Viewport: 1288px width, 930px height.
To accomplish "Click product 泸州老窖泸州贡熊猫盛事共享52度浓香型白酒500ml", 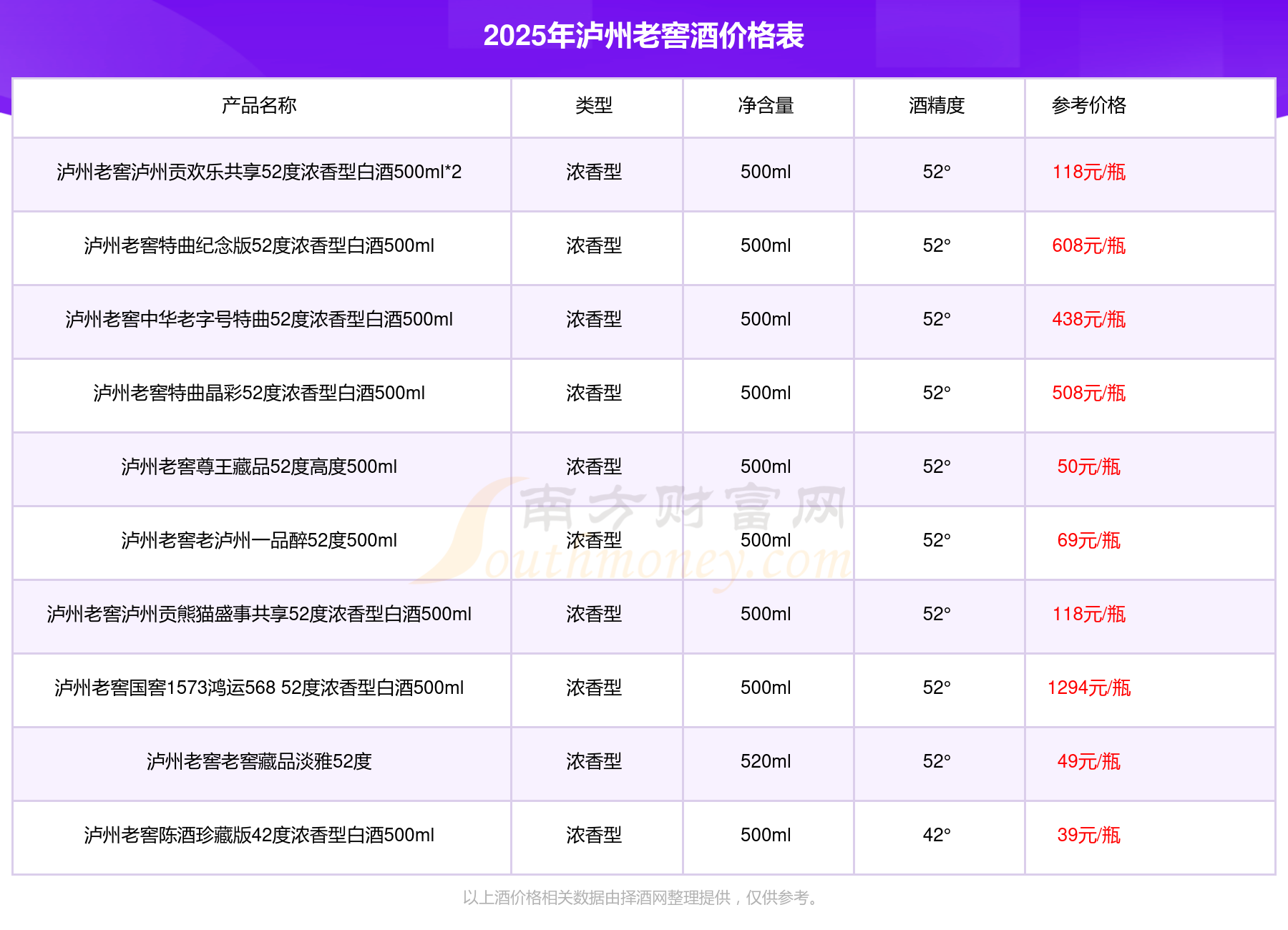I will point(259,614).
